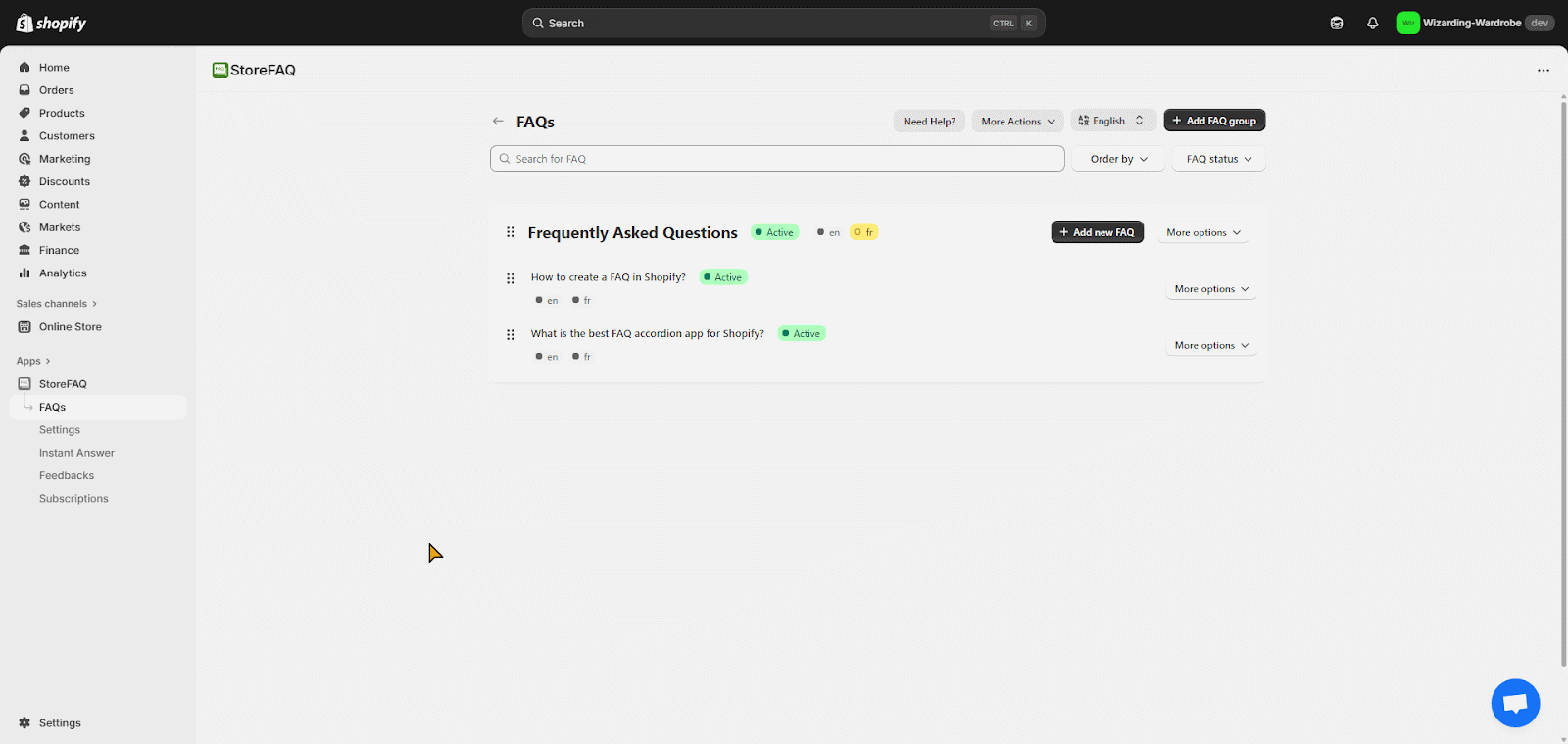Open the Order by dropdown
Image resolution: width=1568 pixels, height=744 pixels.
tap(1118, 159)
